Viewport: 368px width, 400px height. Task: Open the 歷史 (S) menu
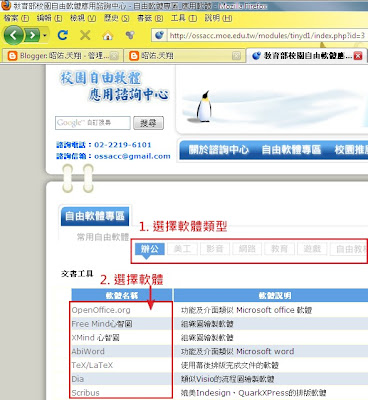click(x=116, y=18)
